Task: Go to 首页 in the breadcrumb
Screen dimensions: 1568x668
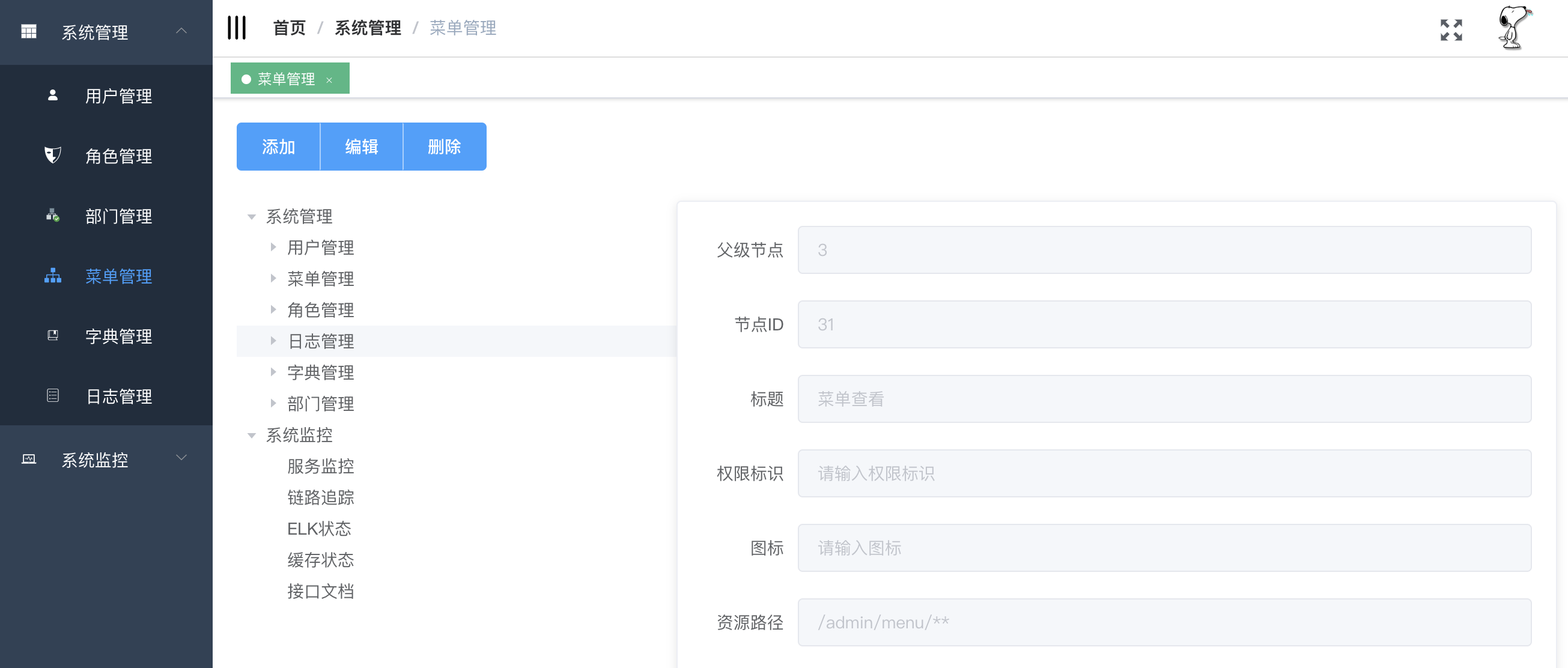Action: coord(289,28)
